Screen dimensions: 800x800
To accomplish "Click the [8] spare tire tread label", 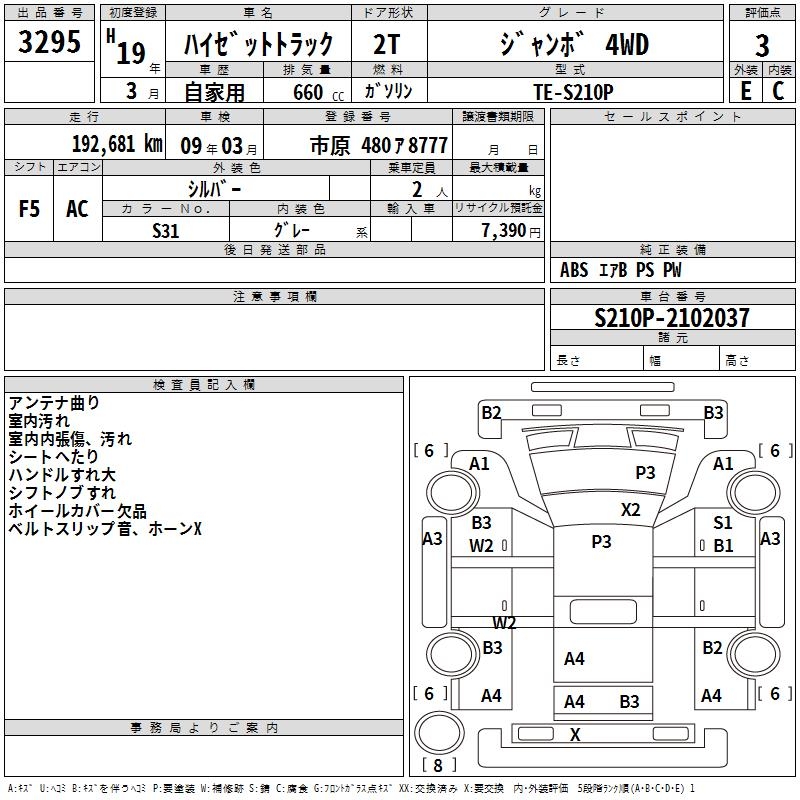I will tap(438, 767).
